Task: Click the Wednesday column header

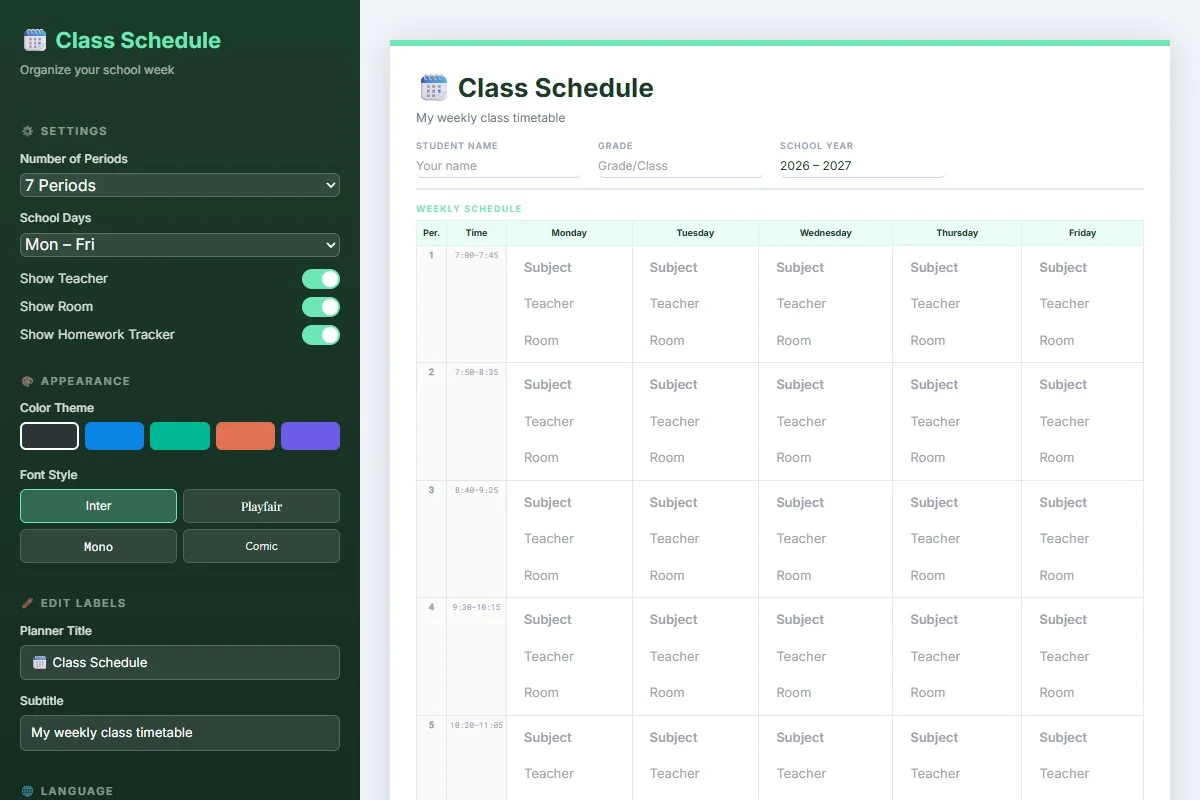Action: [825, 233]
